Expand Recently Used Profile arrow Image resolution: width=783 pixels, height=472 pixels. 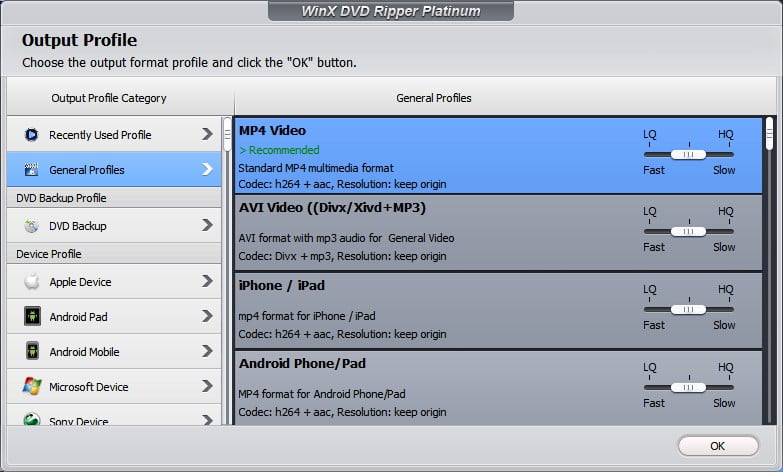pyautogui.click(x=207, y=134)
